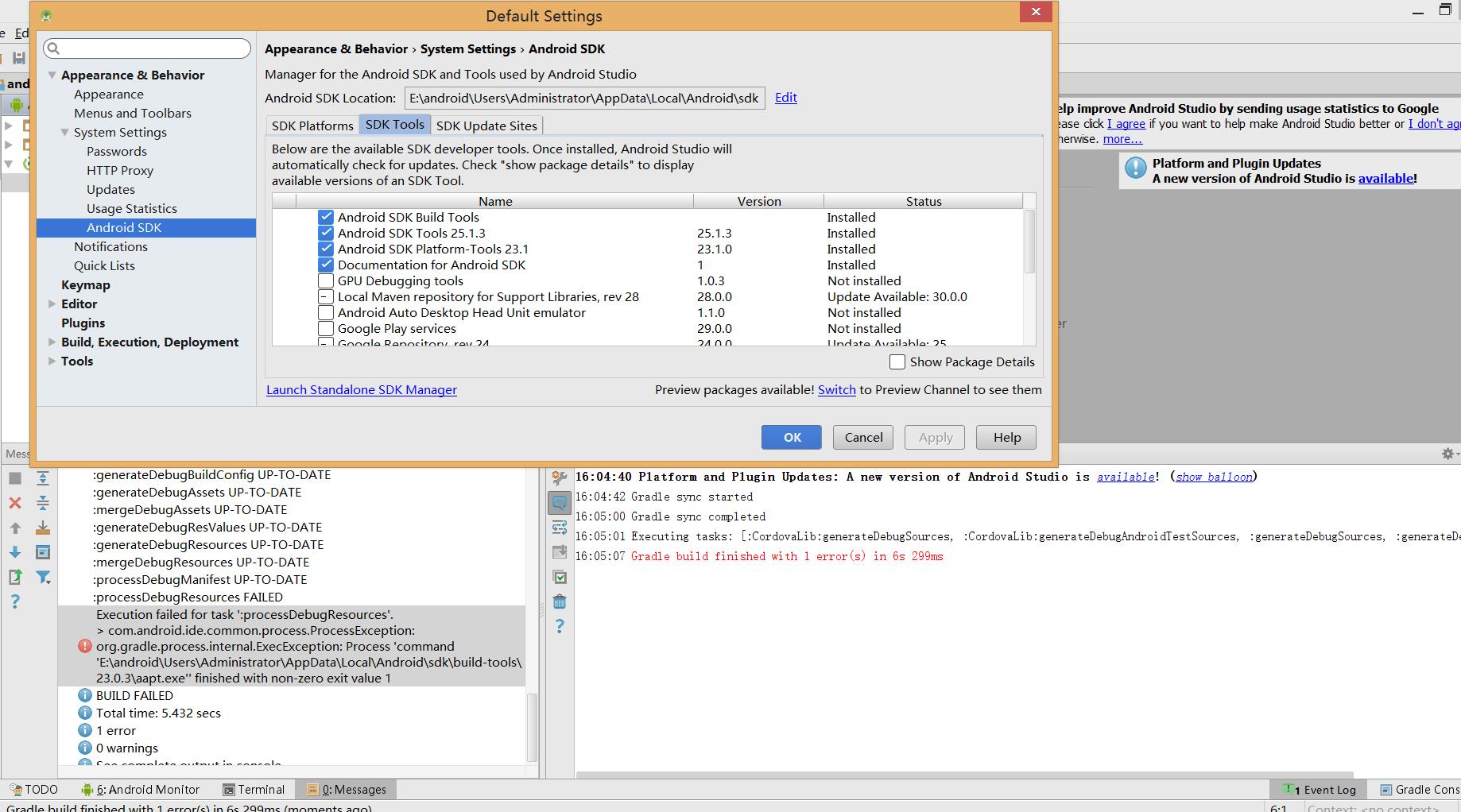Open TODO tool window tab
Screen dimensions: 1461x812
(34, 789)
